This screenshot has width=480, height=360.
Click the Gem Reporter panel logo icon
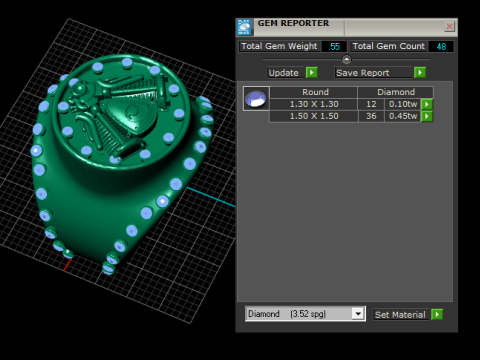(x=244, y=27)
